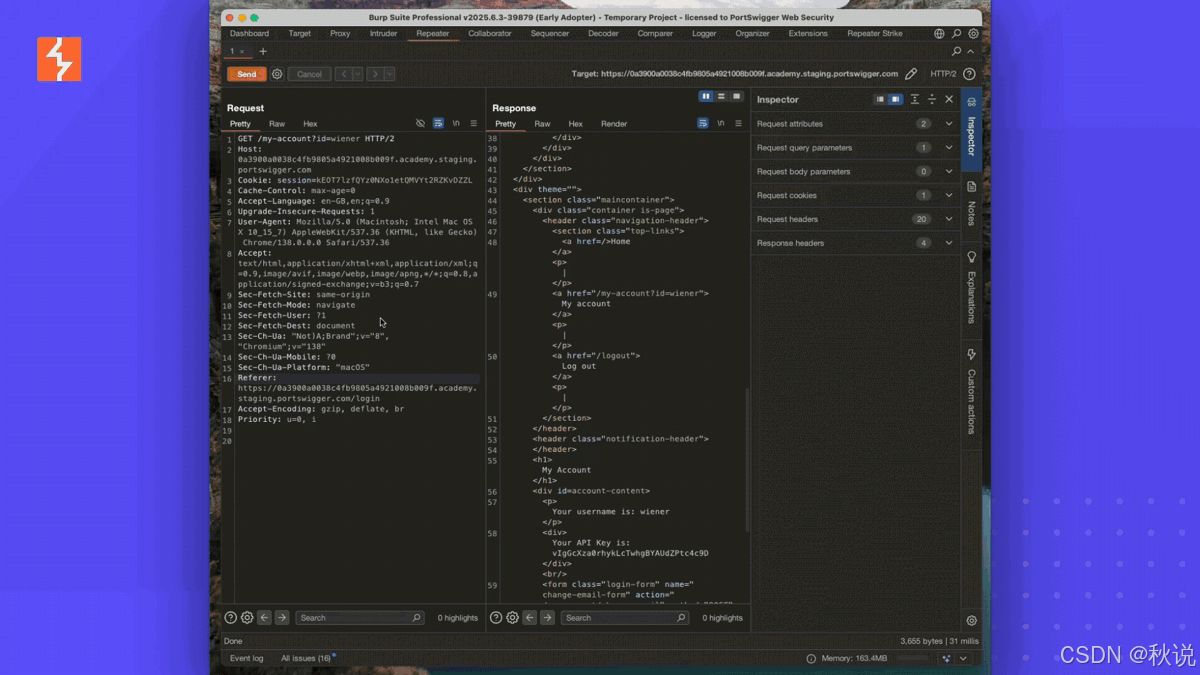Go to previous match in Request search
1200x675 pixels.
264,618
